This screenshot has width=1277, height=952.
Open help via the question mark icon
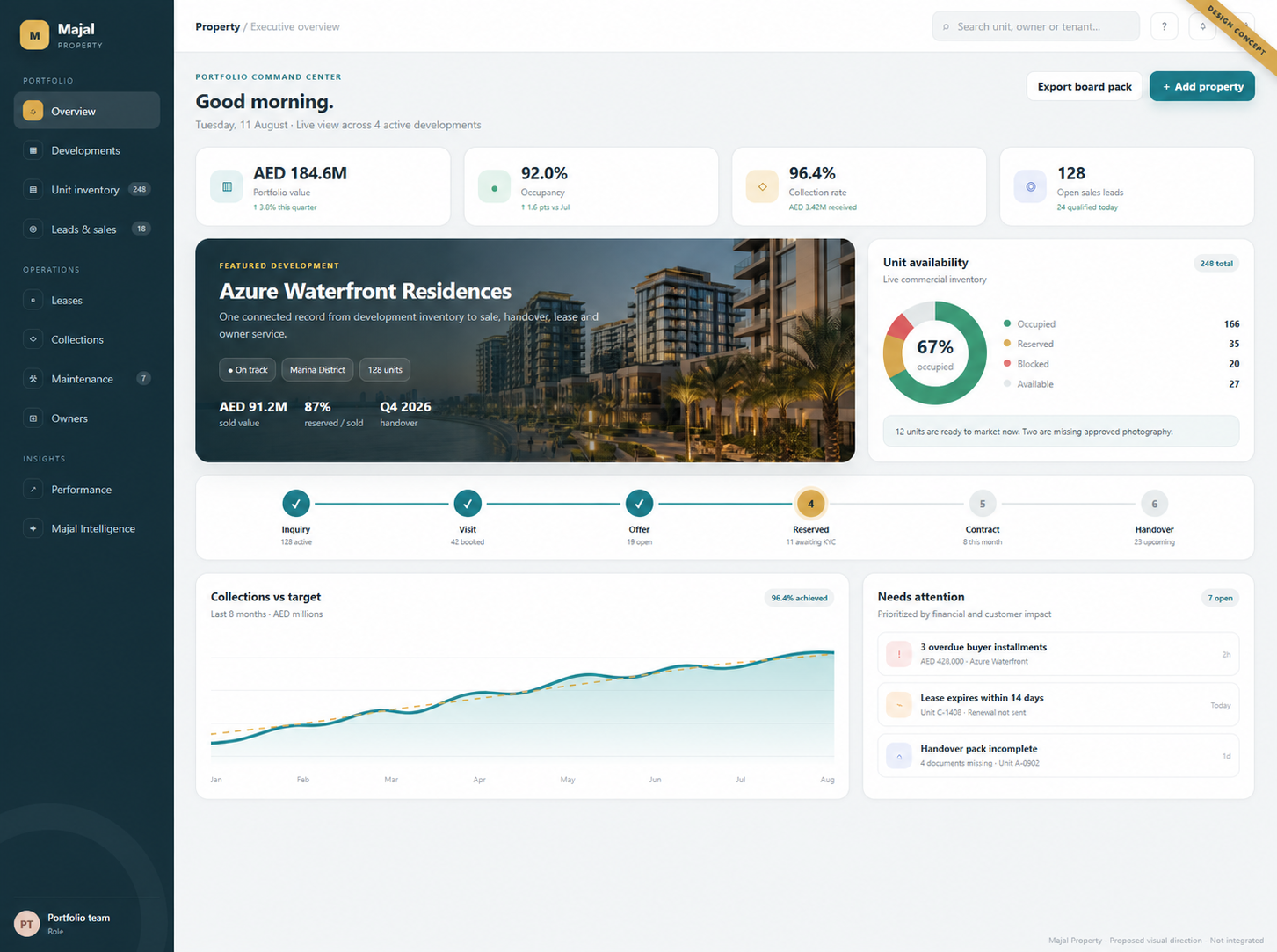(1164, 26)
